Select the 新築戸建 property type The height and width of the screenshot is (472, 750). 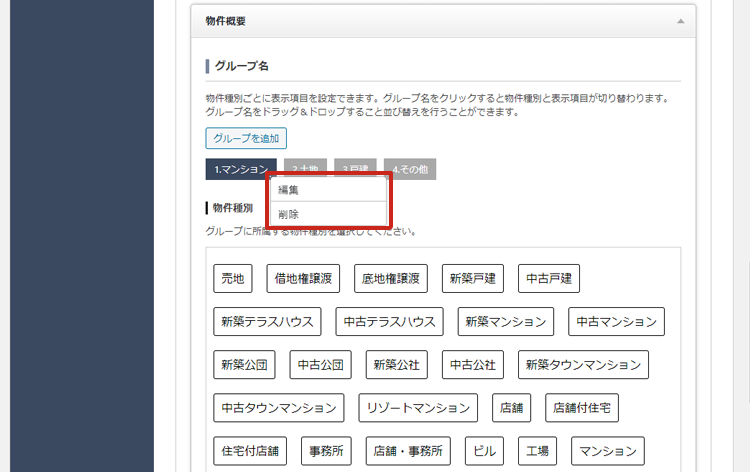click(x=472, y=279)
